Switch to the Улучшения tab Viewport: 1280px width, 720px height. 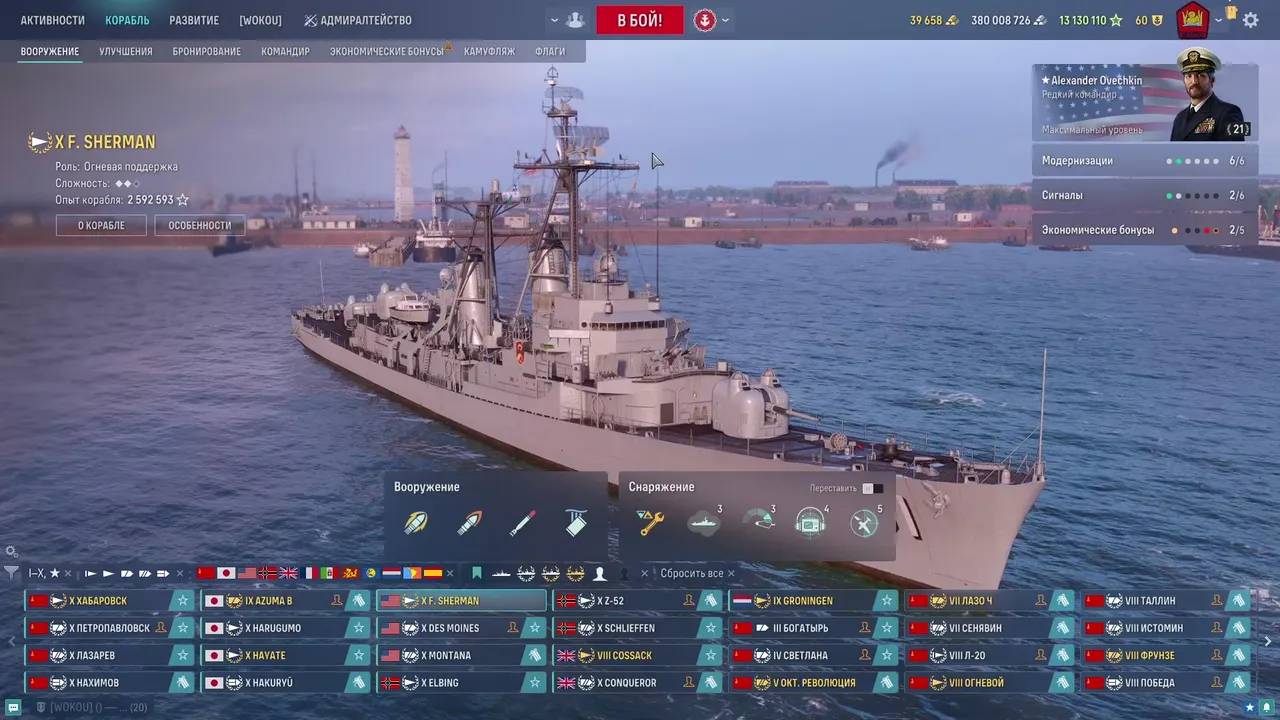(126, 51)
